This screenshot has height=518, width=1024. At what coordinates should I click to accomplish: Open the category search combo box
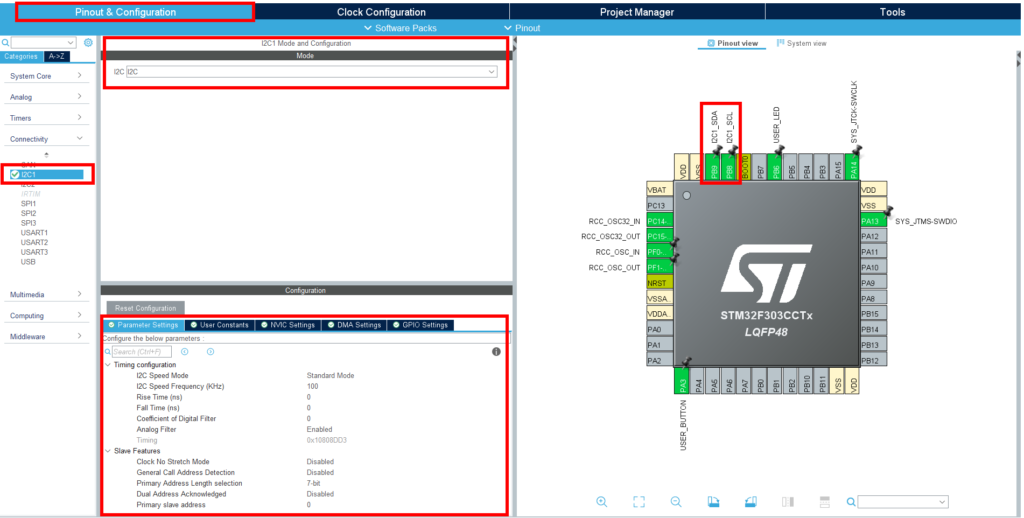[43, 42]
